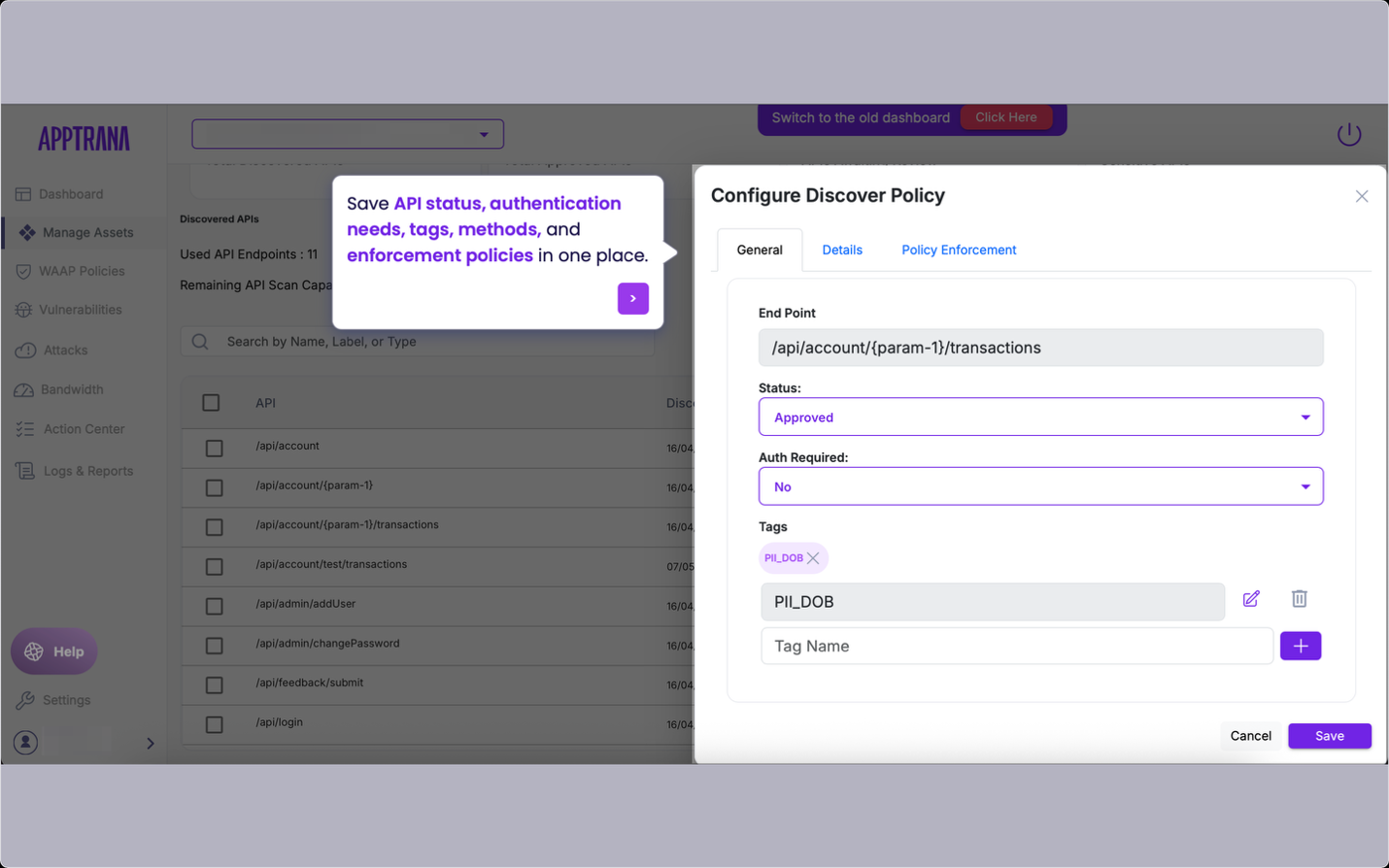The height and width of the screenshot is (868, 1389).
Task: Edit the PII_DOB tag pencil icon
Action: coord(1251,599)
